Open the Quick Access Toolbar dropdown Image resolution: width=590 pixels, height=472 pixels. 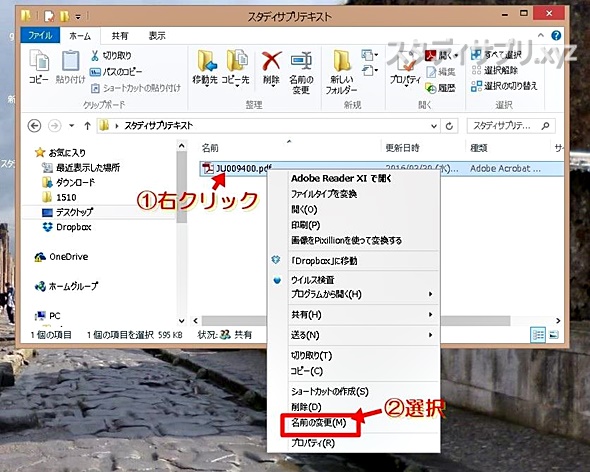[x=78, y=17]
